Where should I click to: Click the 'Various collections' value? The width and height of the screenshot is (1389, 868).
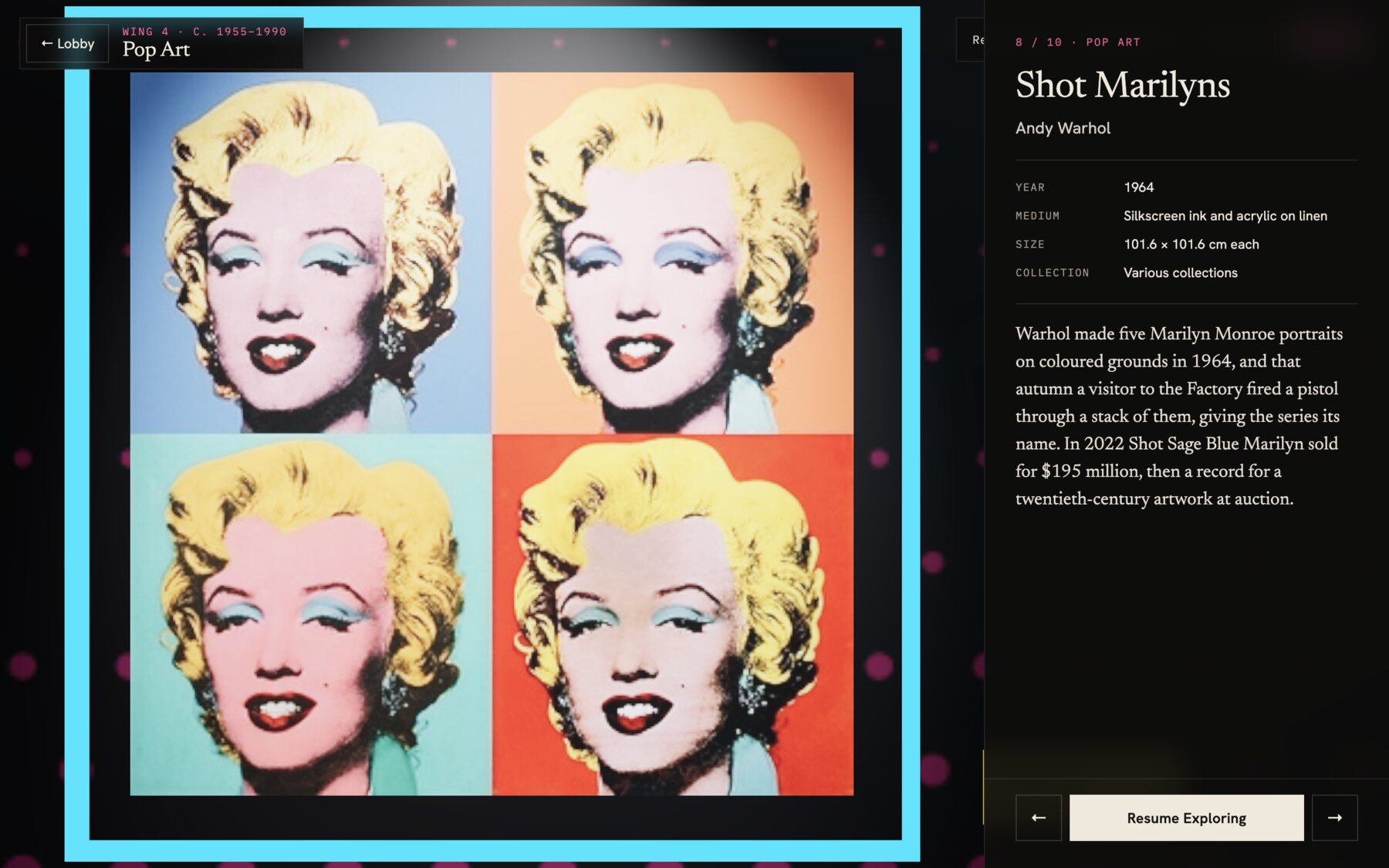pyautogui.click(x=1181, y=273)
